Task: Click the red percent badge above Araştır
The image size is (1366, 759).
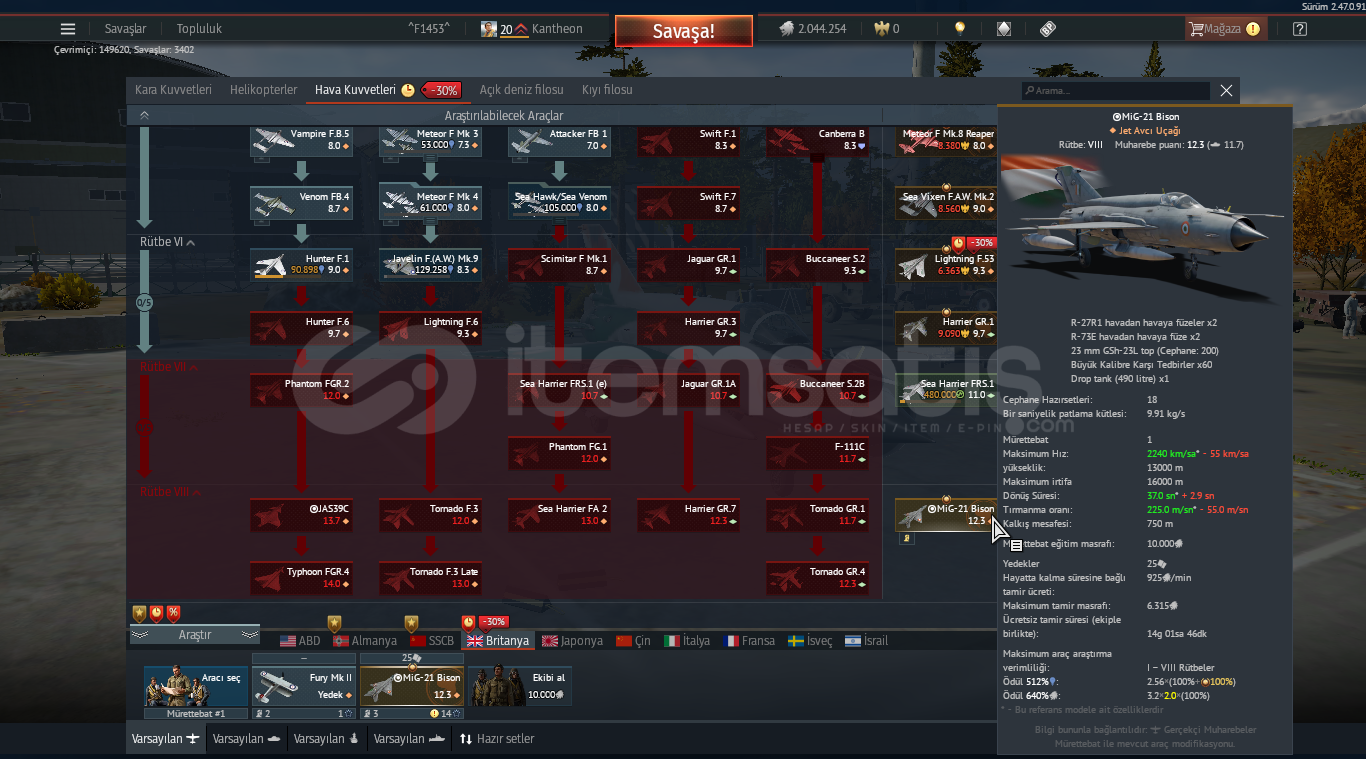Action: pos(173,613)
